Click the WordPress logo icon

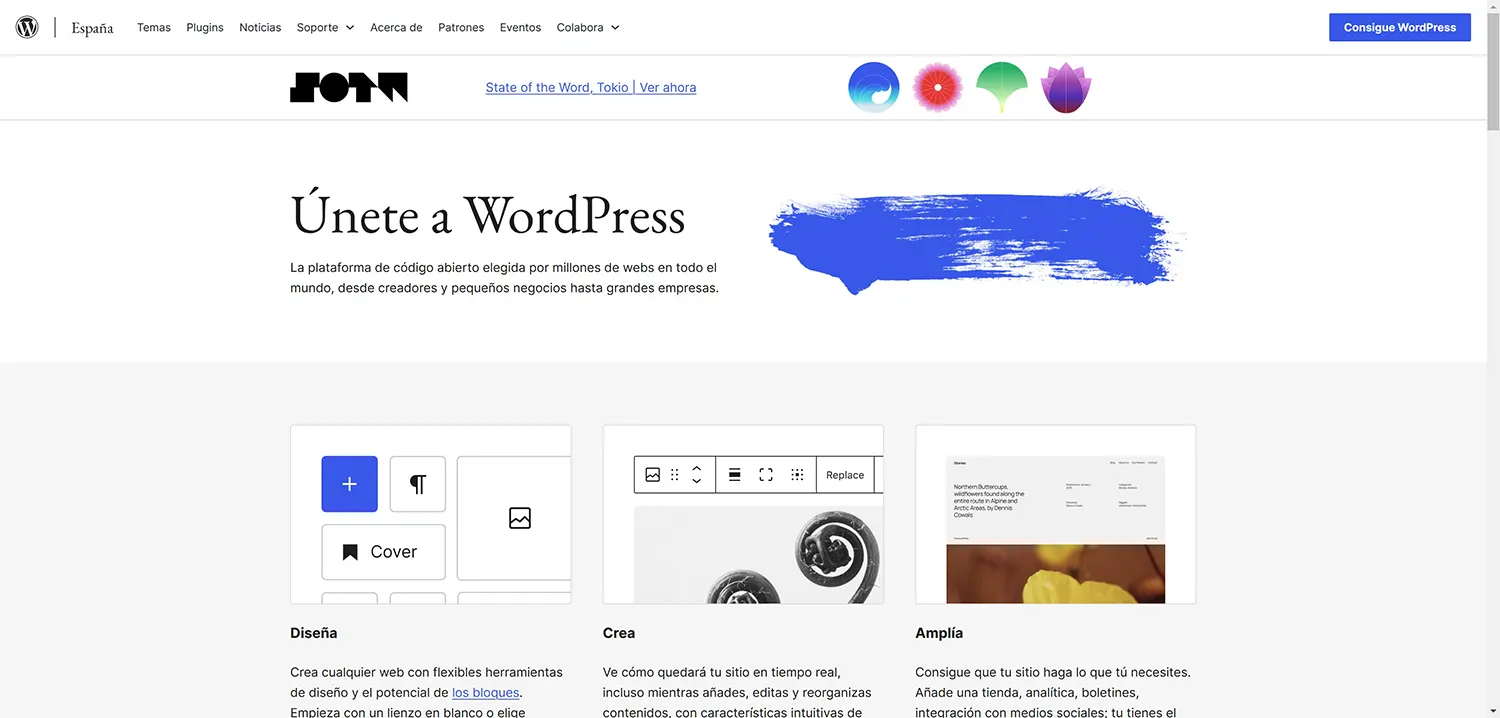click(x=26, y=26)
